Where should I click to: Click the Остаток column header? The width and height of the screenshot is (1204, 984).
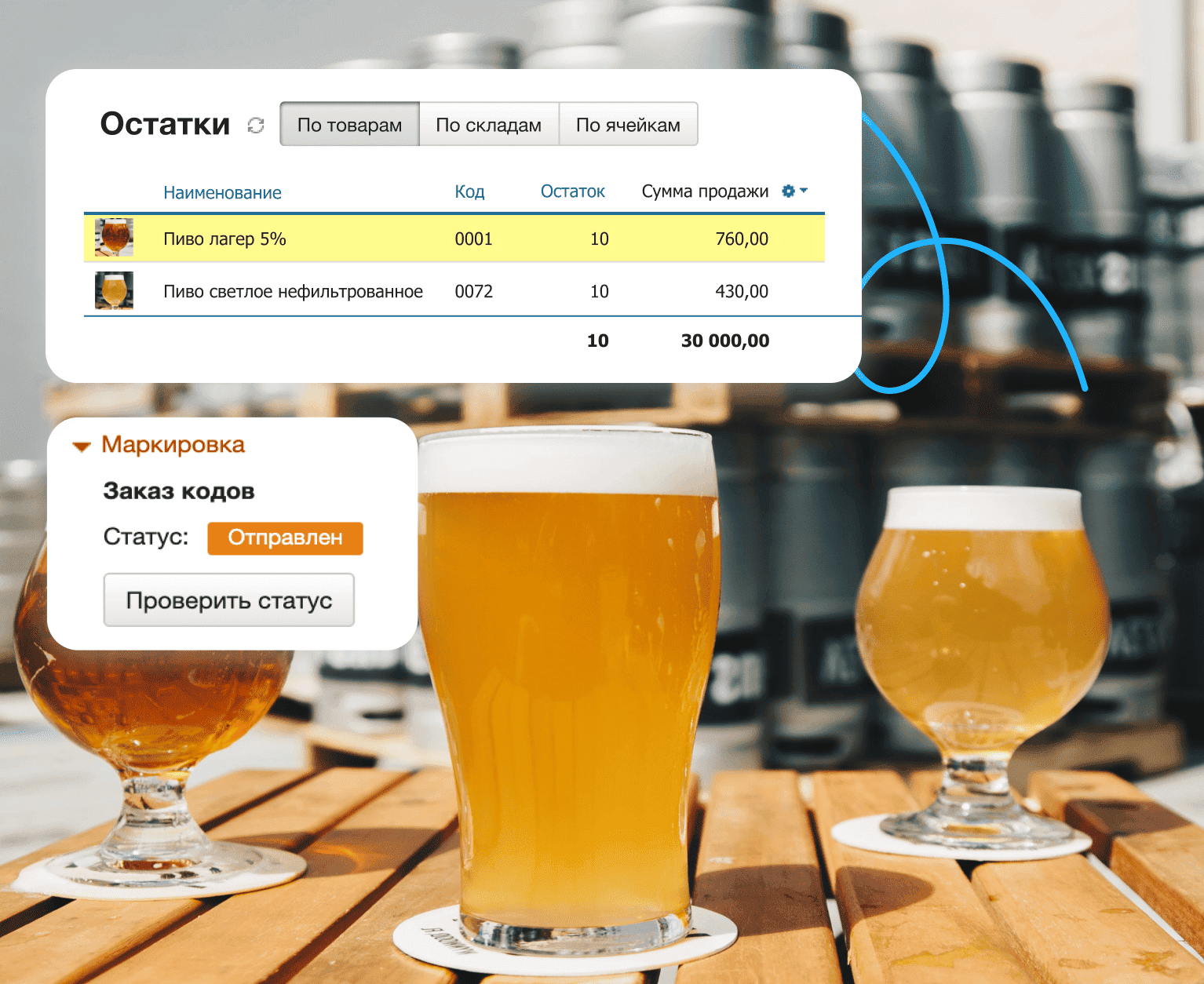point(572,191)
